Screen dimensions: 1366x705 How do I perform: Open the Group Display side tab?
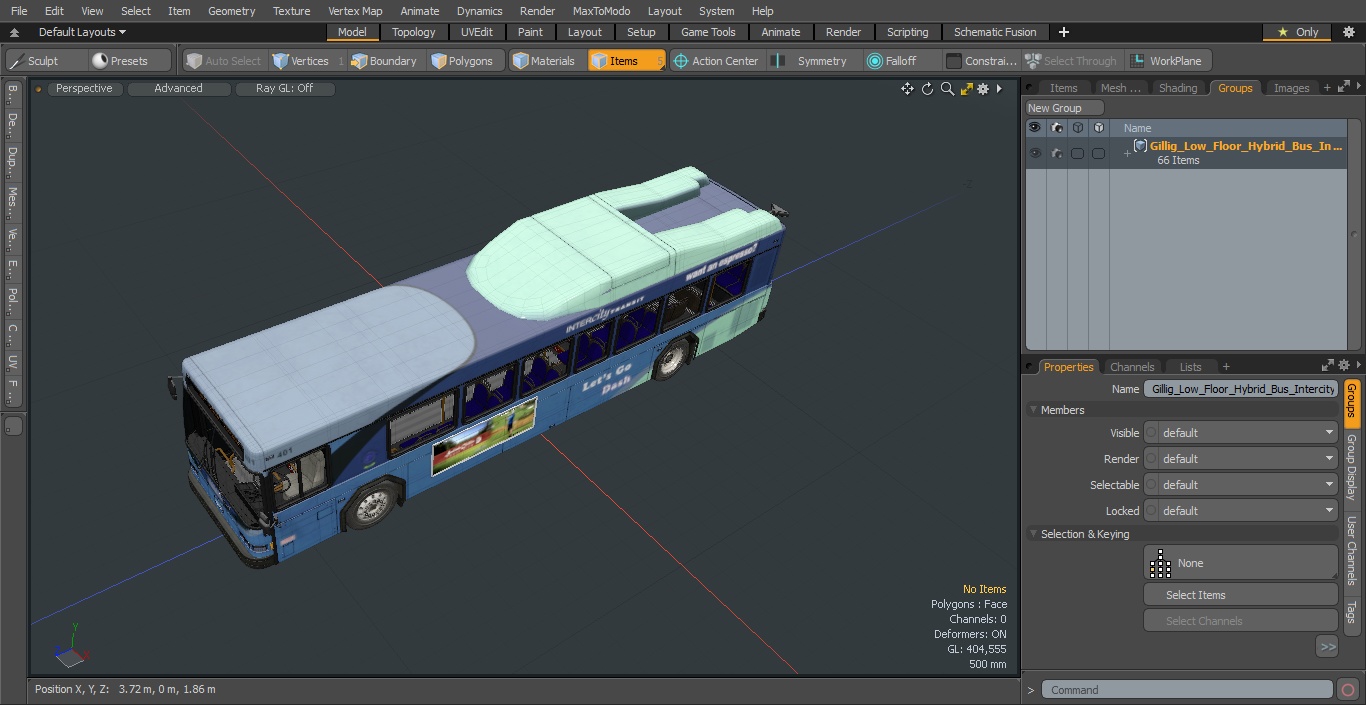tap(1351, 469)
